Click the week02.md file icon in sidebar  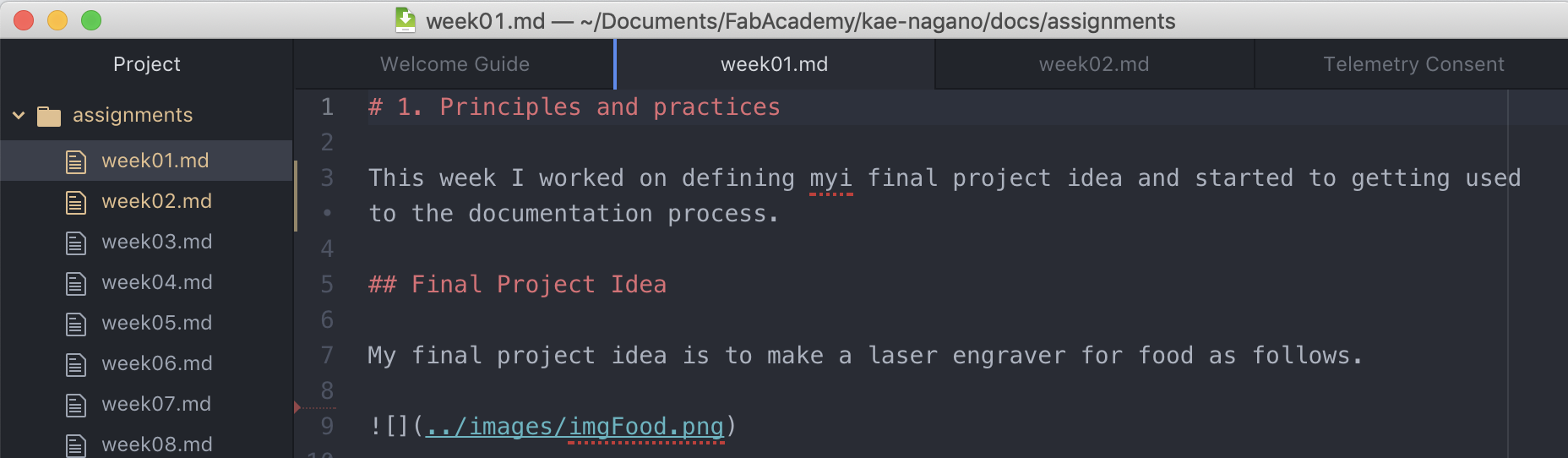[76, 202]
